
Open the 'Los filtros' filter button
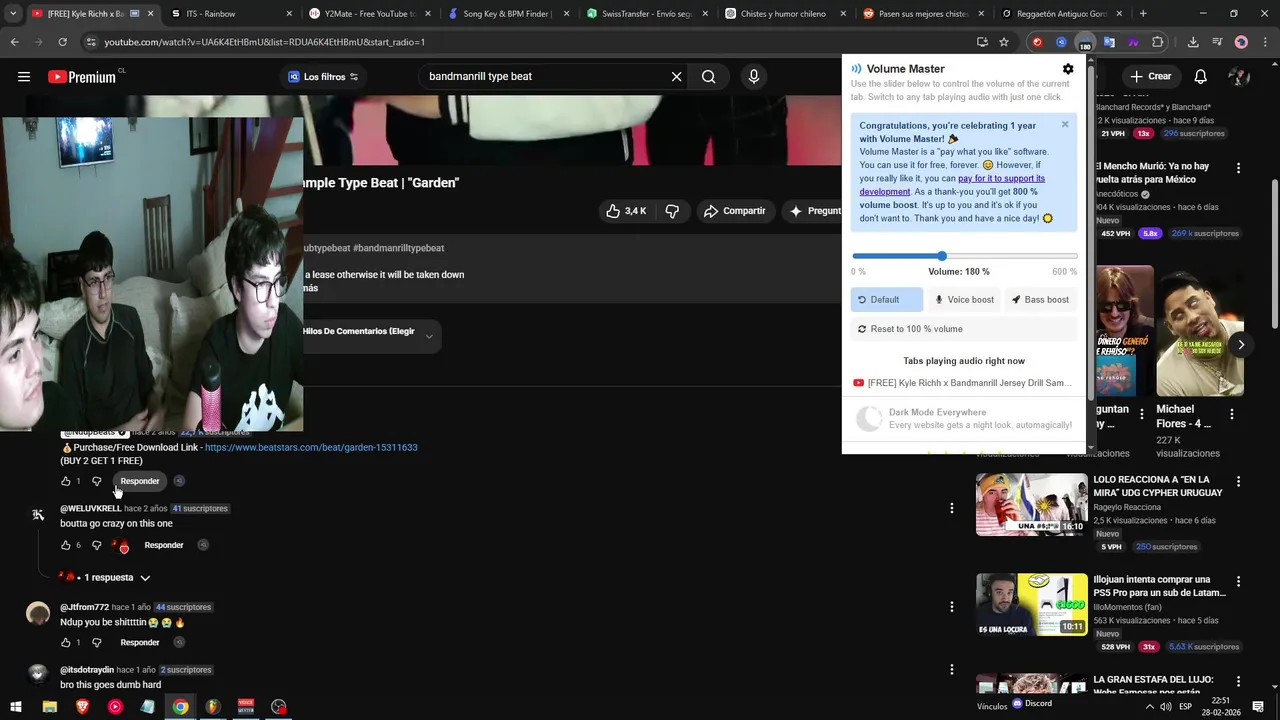(322, 77)
